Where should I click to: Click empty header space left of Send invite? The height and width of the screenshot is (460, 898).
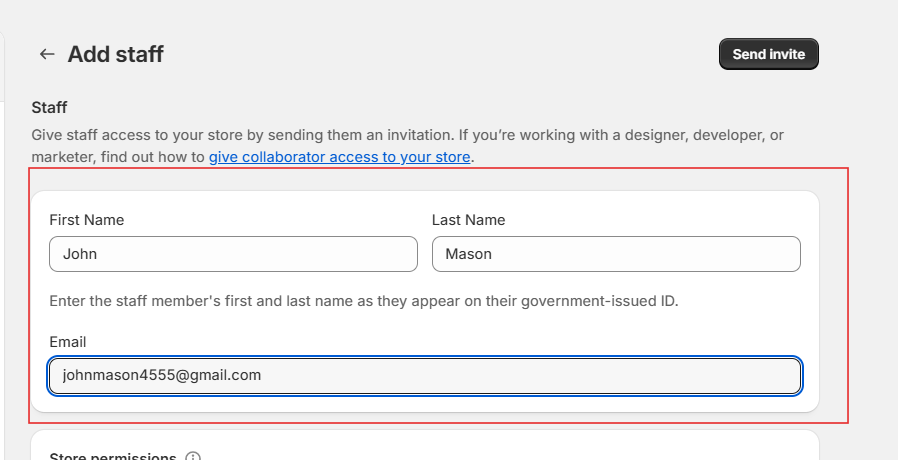(x=450, y=54)
